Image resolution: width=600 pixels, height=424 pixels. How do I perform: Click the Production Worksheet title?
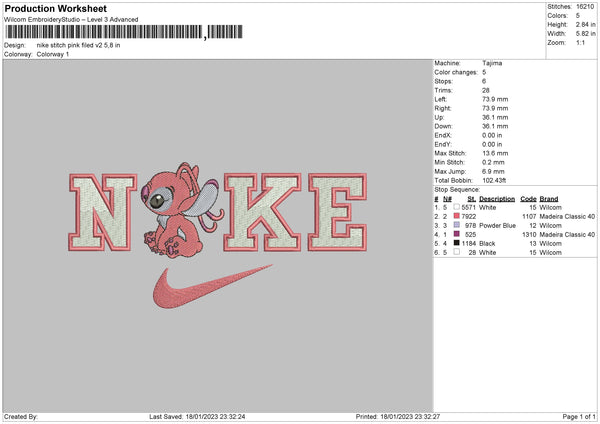point(55,8)
